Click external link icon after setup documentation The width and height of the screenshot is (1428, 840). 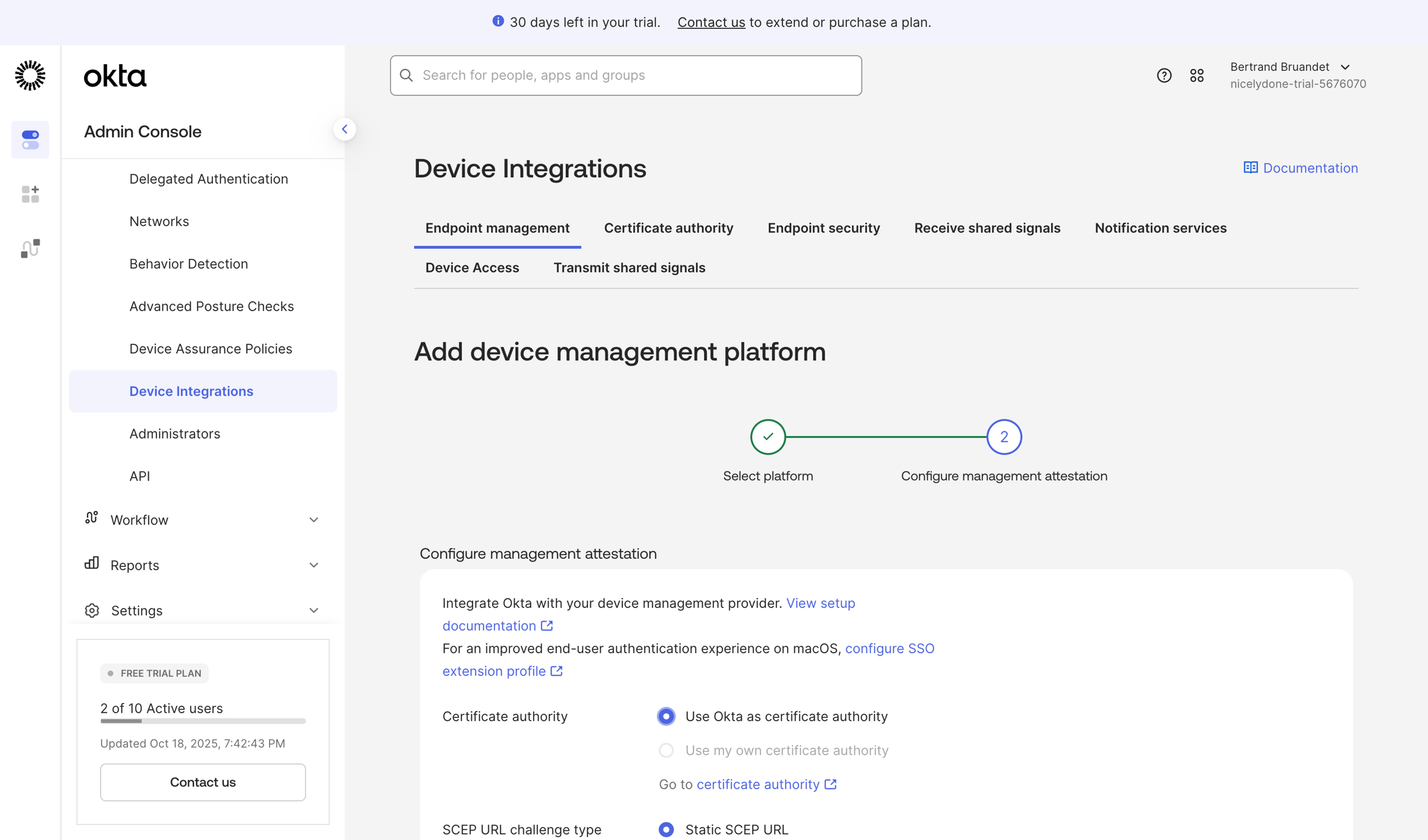pyautogui.click(x=547, y=626)
